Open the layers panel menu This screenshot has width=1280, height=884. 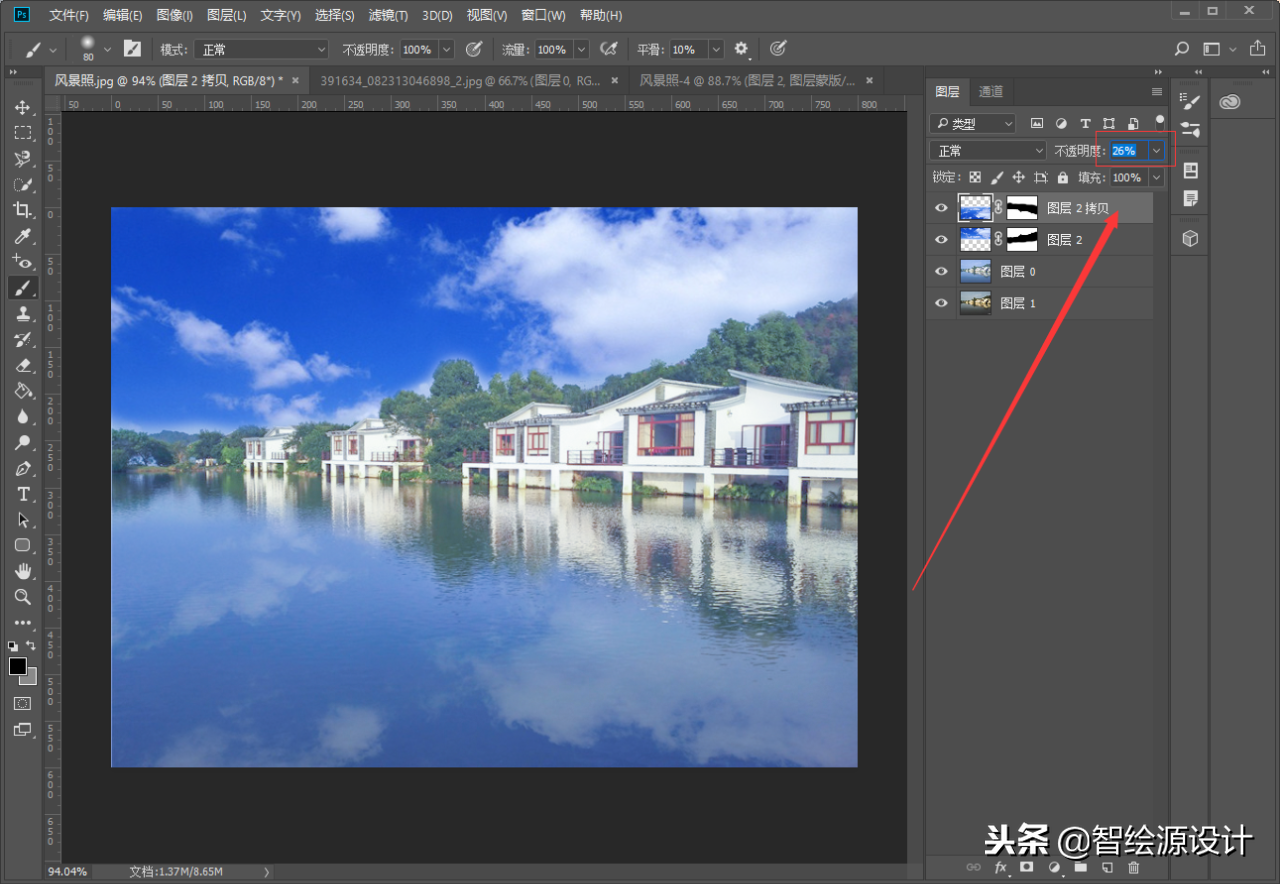[x=1157, y=91]
